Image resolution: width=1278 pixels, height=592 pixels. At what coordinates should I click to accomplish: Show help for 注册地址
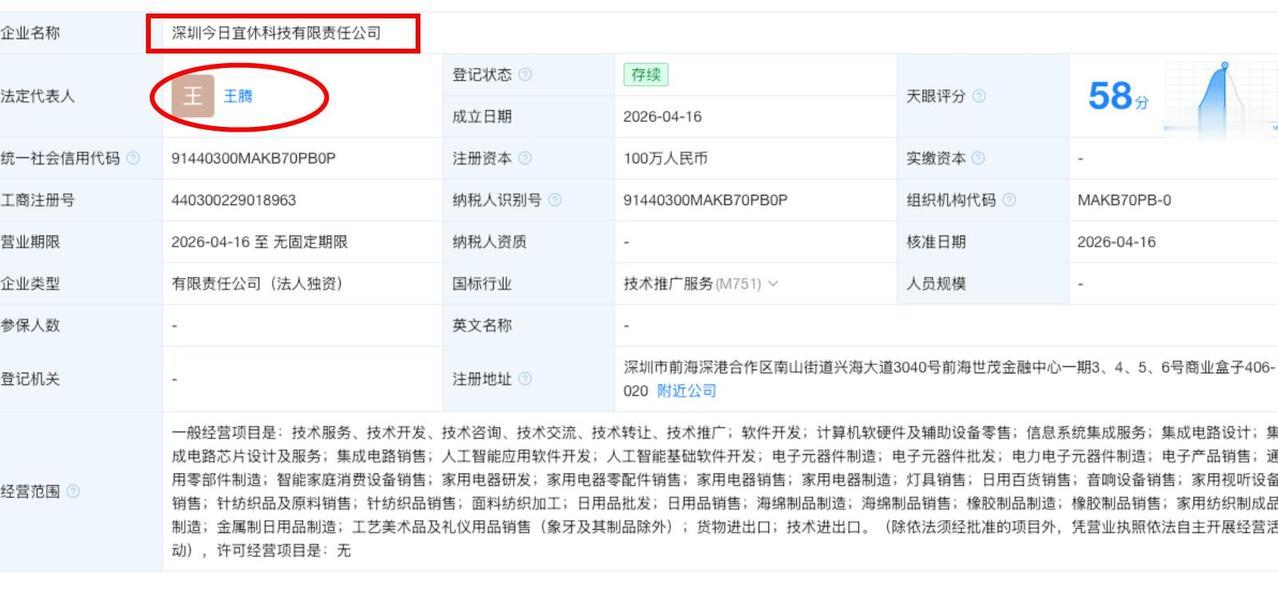(526, 379)
